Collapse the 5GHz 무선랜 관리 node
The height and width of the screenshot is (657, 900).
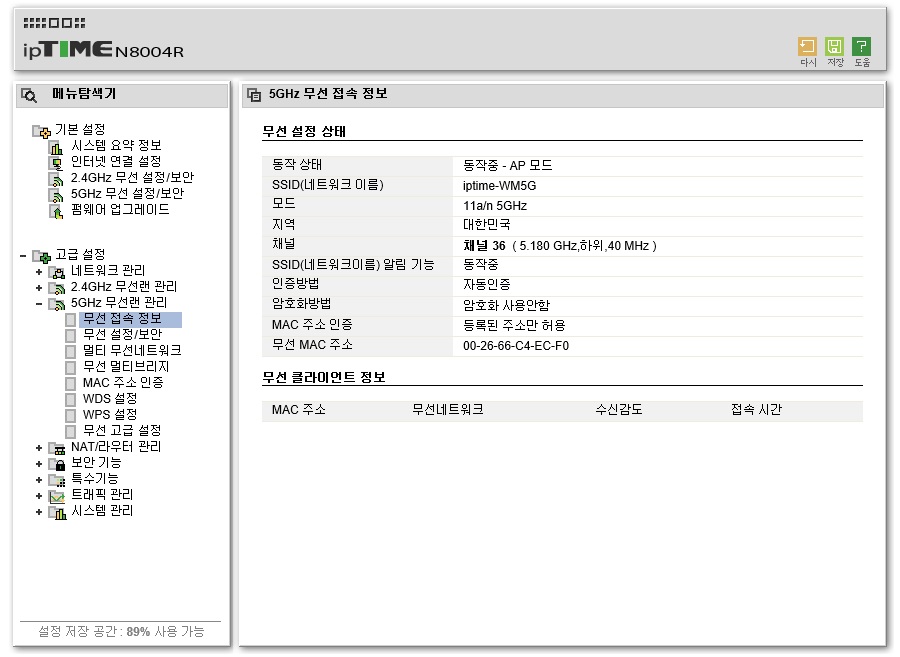(x=39, y=304)
